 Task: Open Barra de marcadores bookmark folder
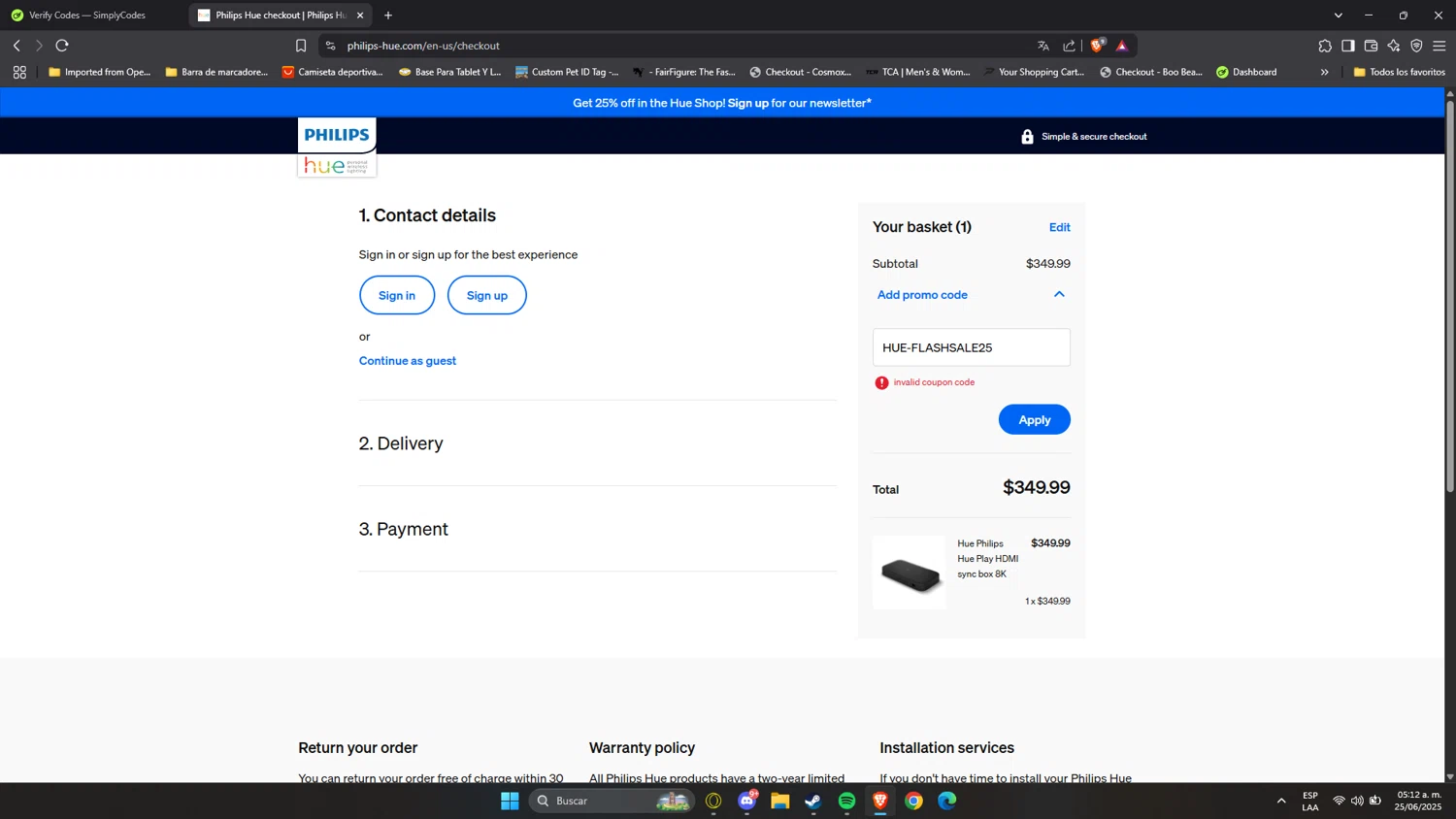(216, 72)
